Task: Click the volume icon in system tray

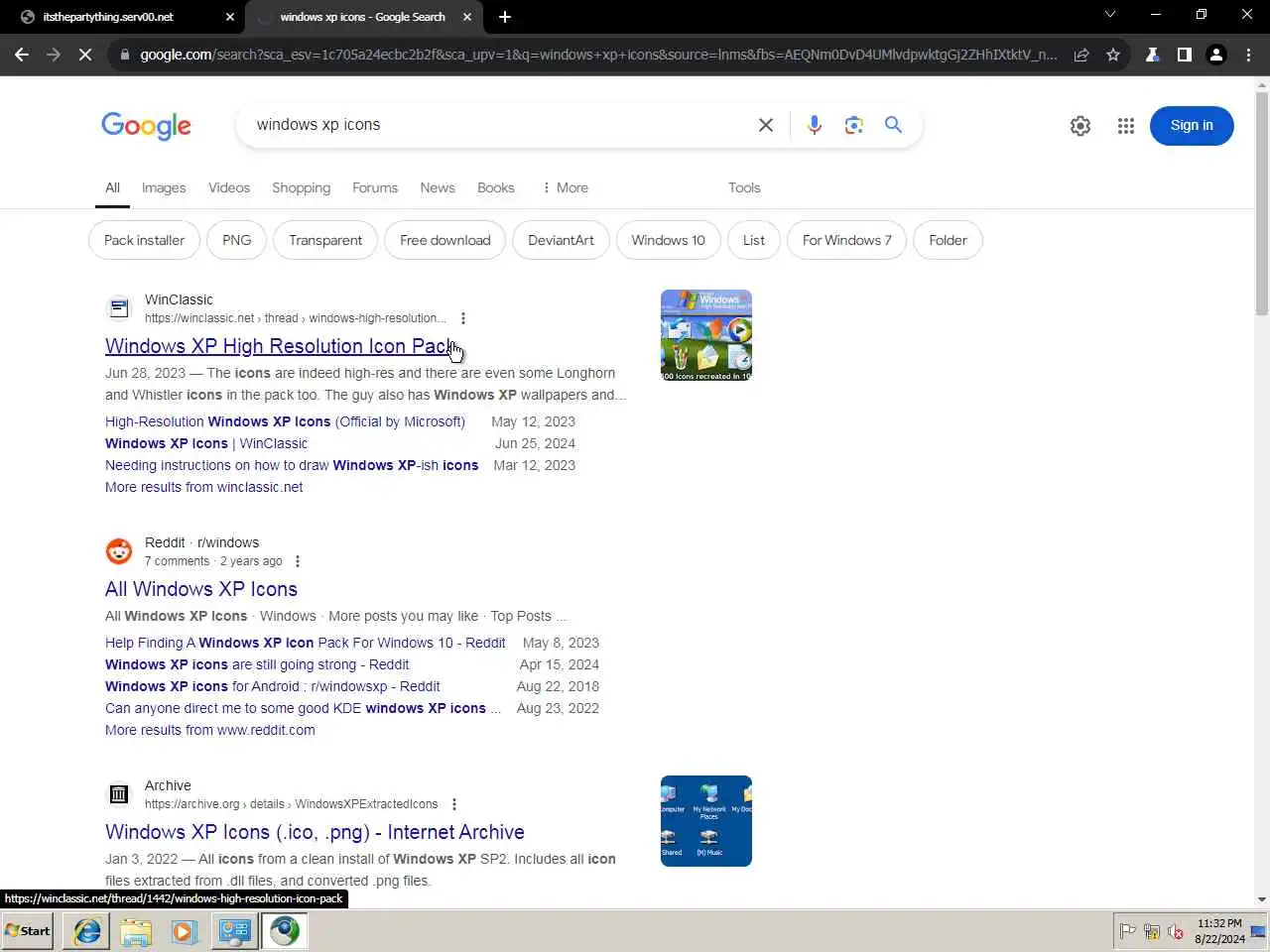Action: coord(1176,931)
